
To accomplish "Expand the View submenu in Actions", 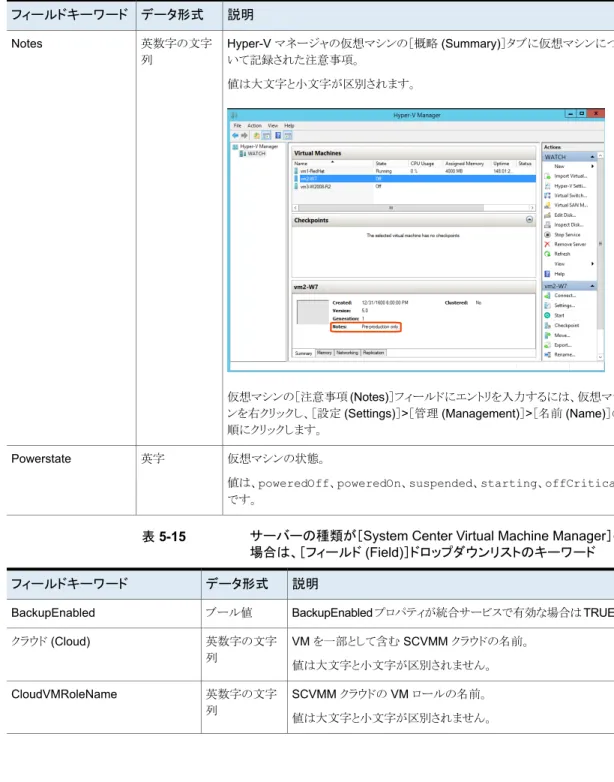I will (569, 264).
